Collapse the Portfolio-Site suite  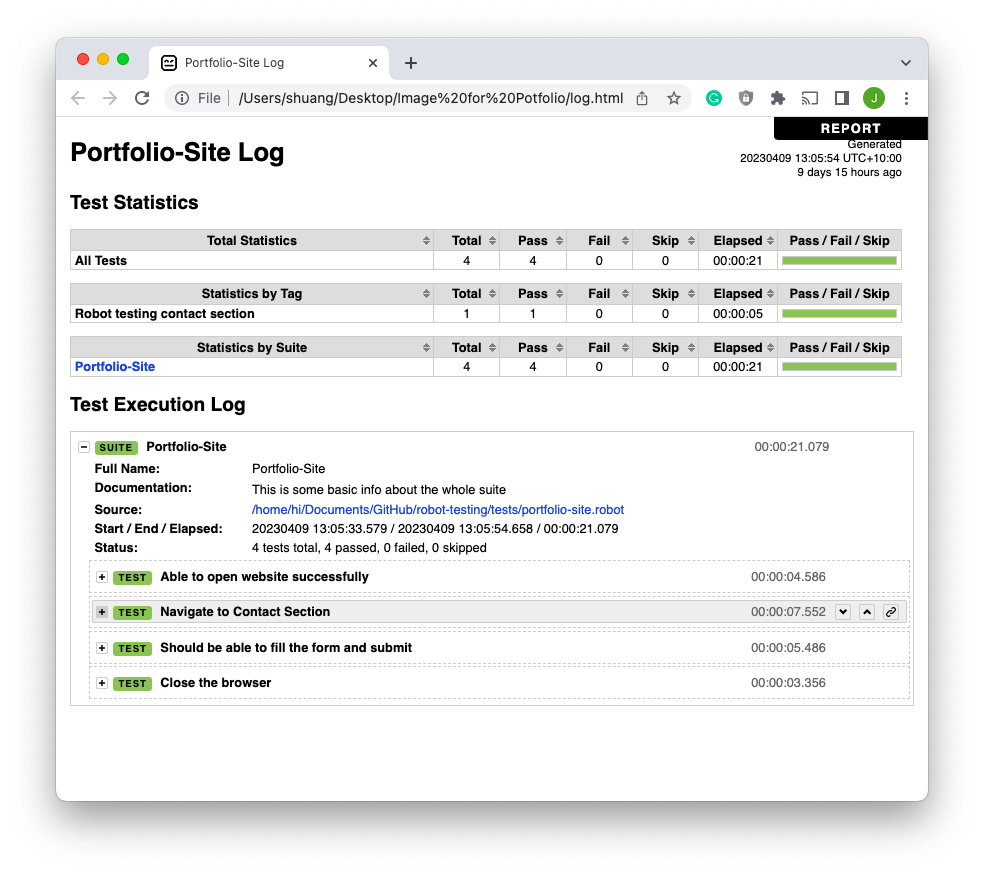(84, 447)
